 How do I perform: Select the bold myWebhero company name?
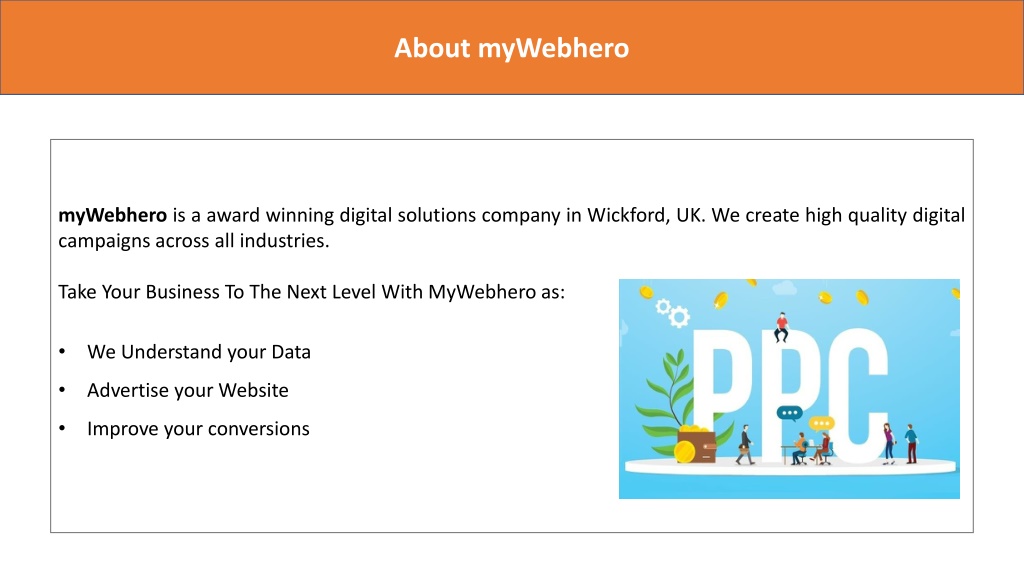point(112,215)
